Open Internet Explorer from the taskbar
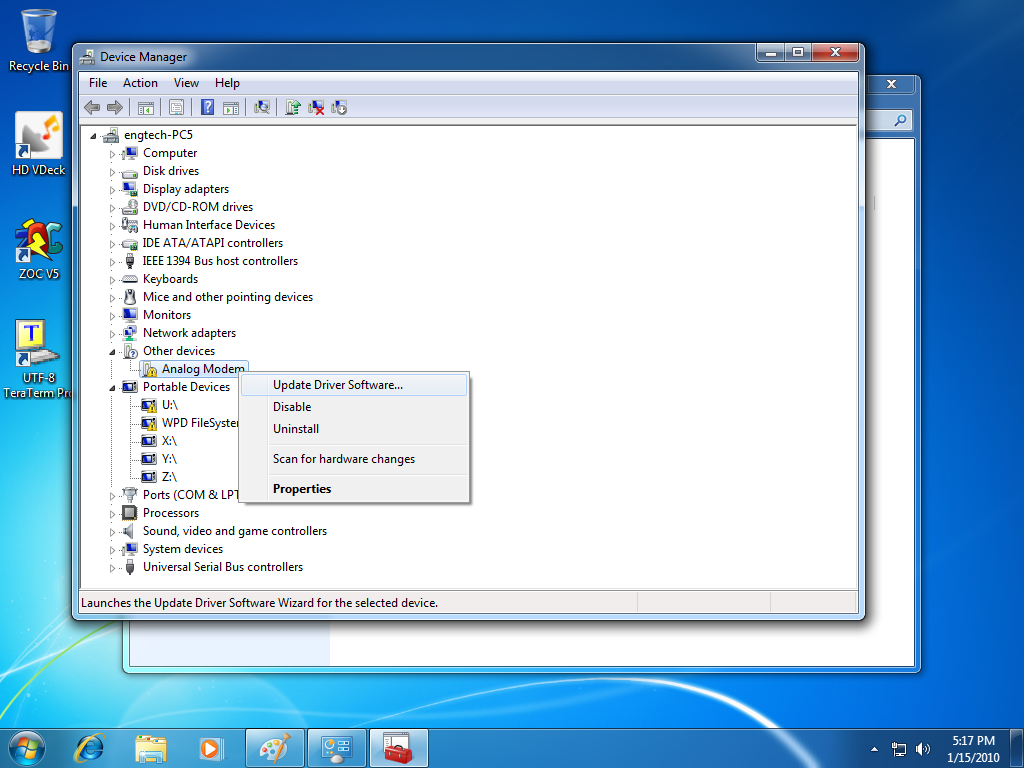Viewport: 1024px width, 768px height. tap(90, 747)
